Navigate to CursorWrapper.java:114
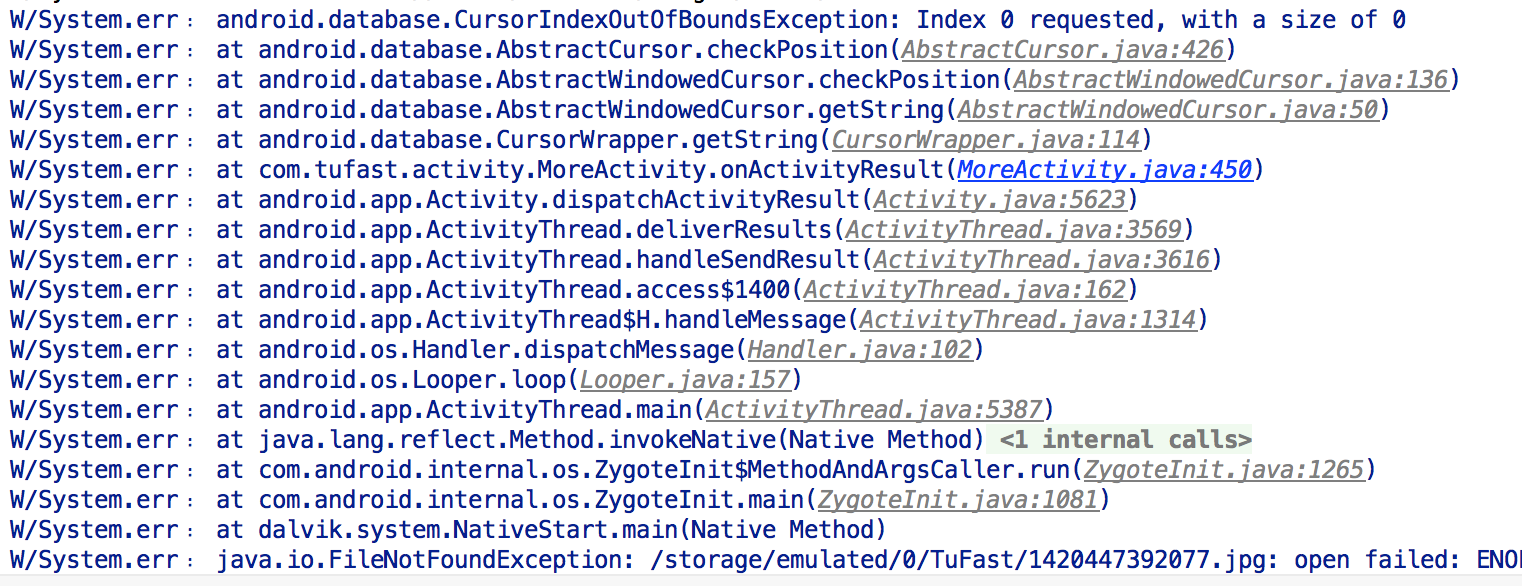 tap(985, 139)
